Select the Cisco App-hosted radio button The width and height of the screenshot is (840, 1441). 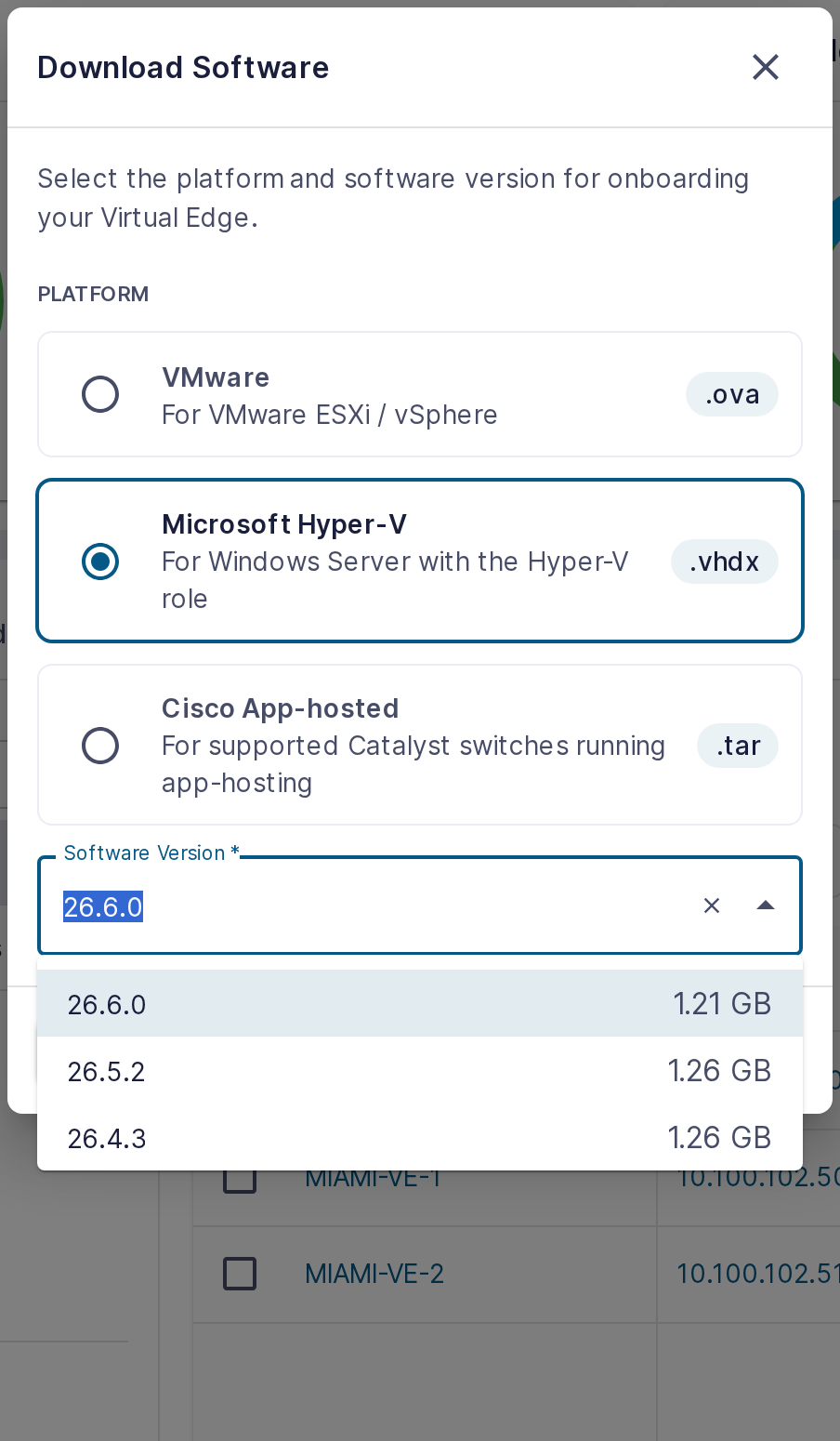coord(100,746)
